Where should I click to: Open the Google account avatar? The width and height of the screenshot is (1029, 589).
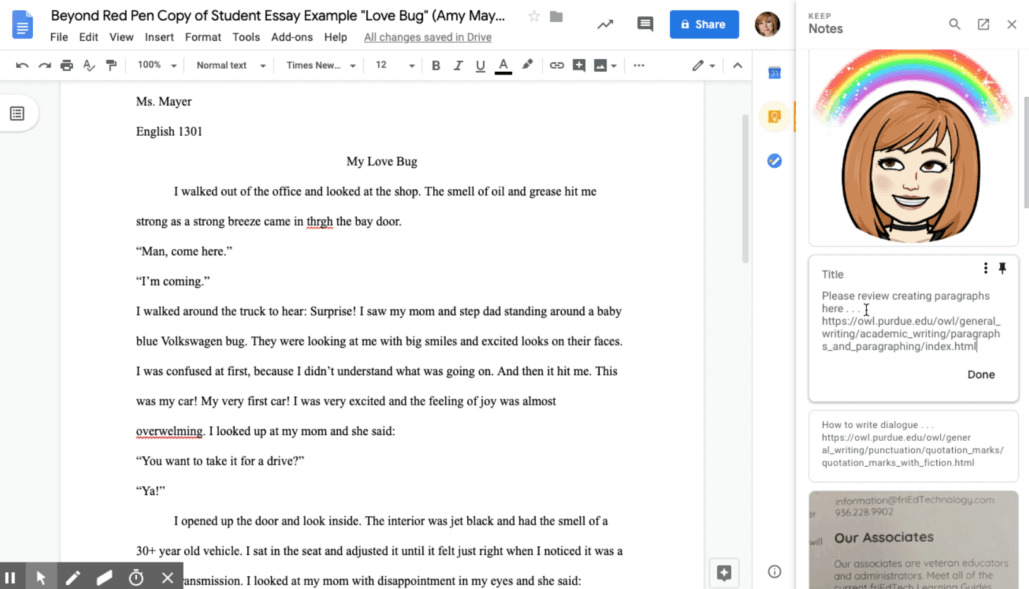tap(767, 24)
